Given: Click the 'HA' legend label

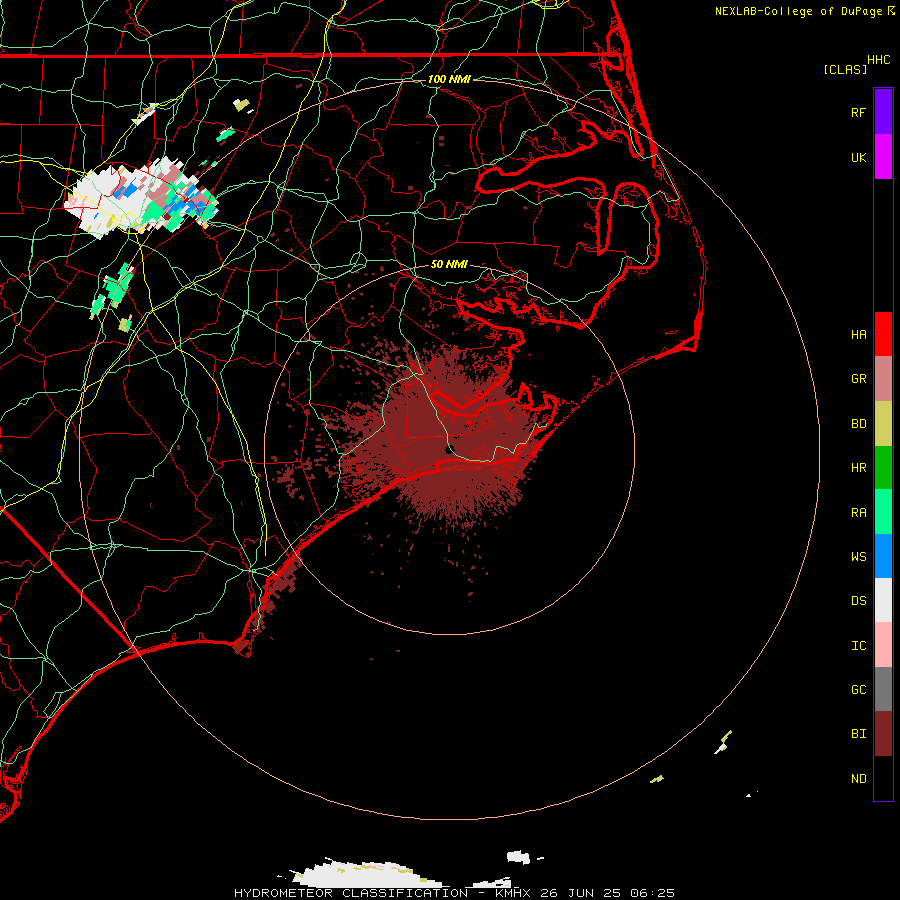Looking at the screenshot, I should (x=858, y=335).
